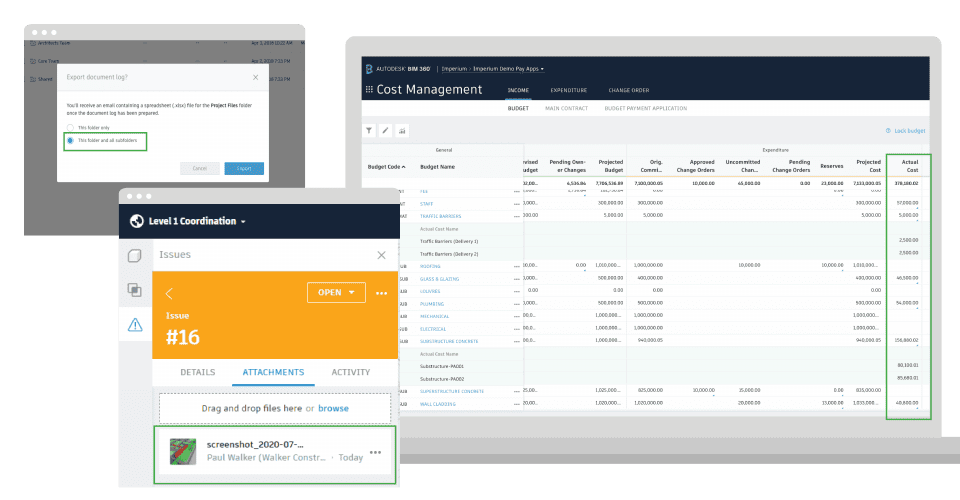
Task: Open the clash overlay icon in sidebar
Action: [x=135, y=289]
